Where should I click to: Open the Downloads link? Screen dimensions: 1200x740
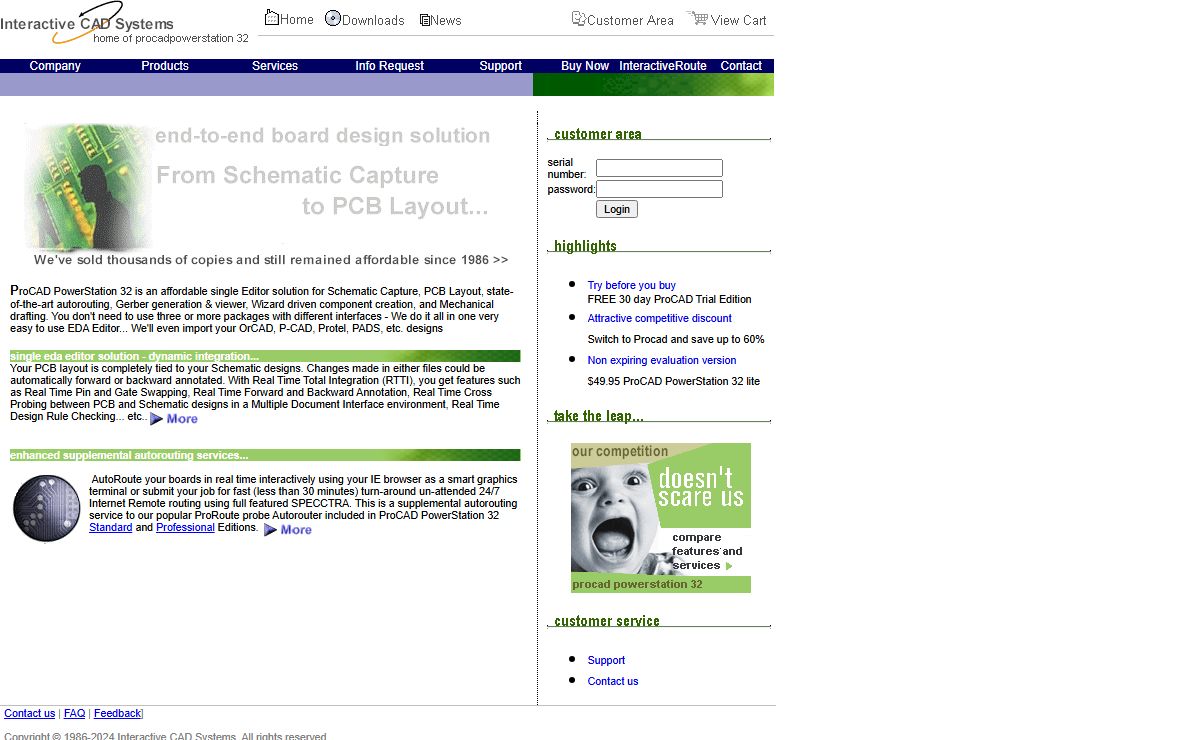click(x=373, y=20)
